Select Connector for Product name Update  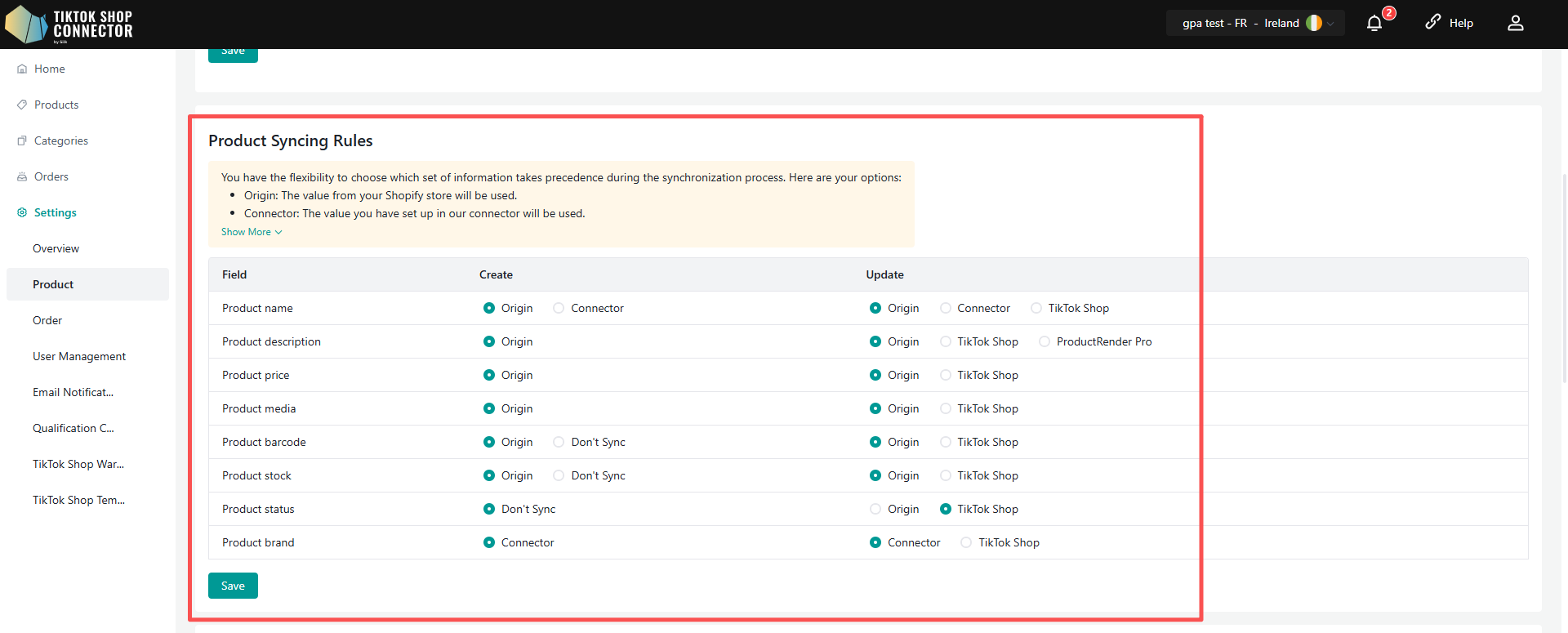click(946, 308)
